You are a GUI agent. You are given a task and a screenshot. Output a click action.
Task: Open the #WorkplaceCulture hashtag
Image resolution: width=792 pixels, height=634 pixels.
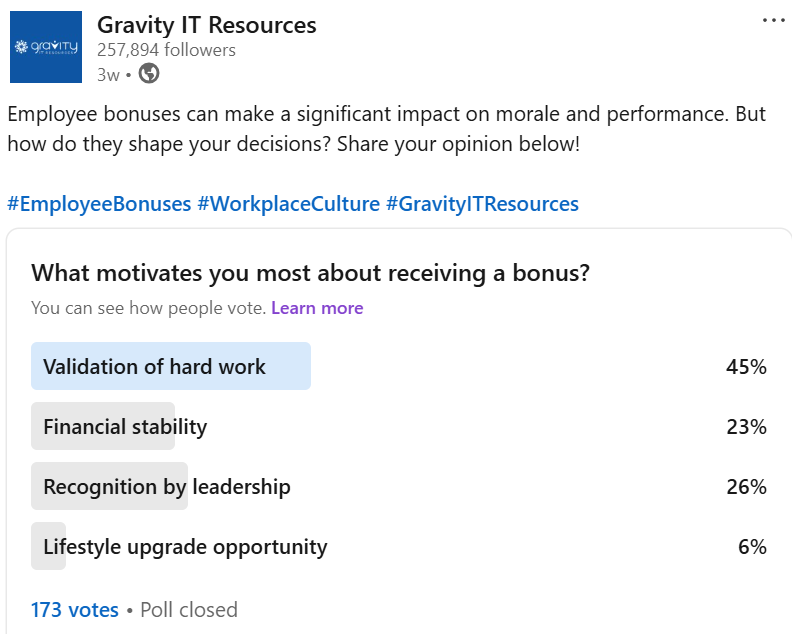point(288,204)
